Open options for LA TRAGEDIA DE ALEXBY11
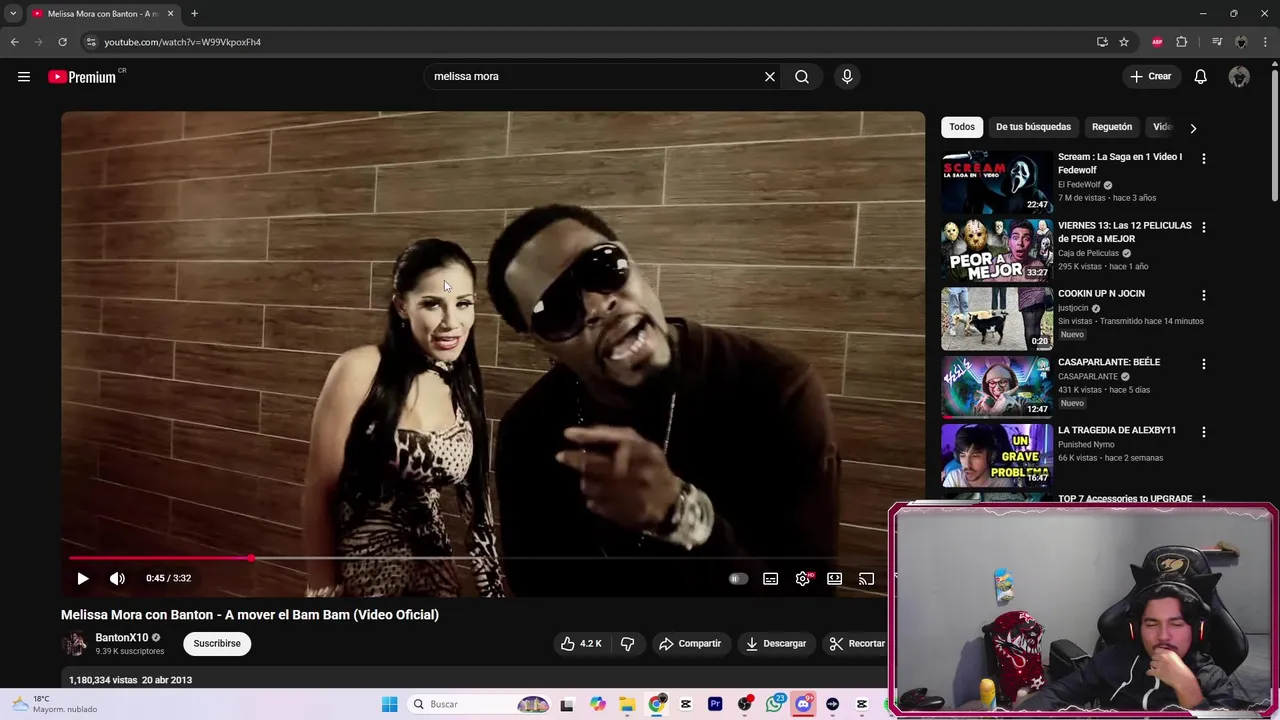The height and width of the screenshot is (720, 1280). tap(1204, 432)
